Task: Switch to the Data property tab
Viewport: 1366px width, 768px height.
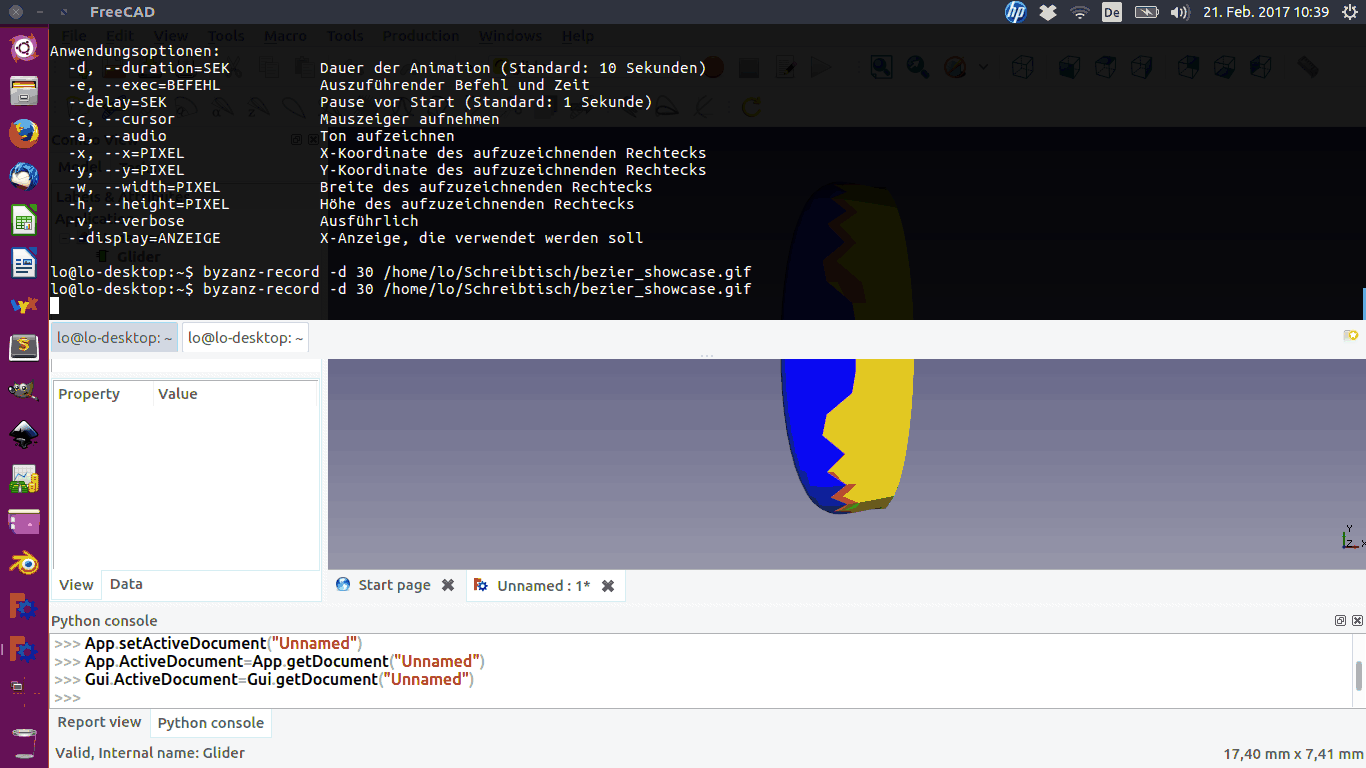Action: (126, 584)
